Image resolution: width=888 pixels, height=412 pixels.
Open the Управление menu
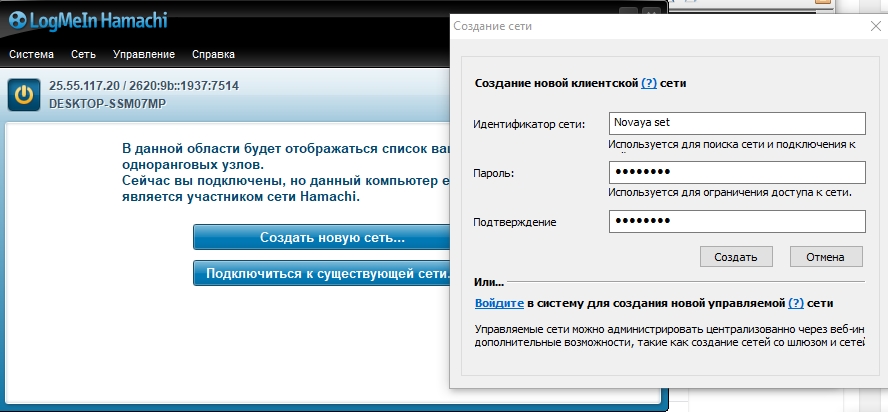click(x=144, y=54)
